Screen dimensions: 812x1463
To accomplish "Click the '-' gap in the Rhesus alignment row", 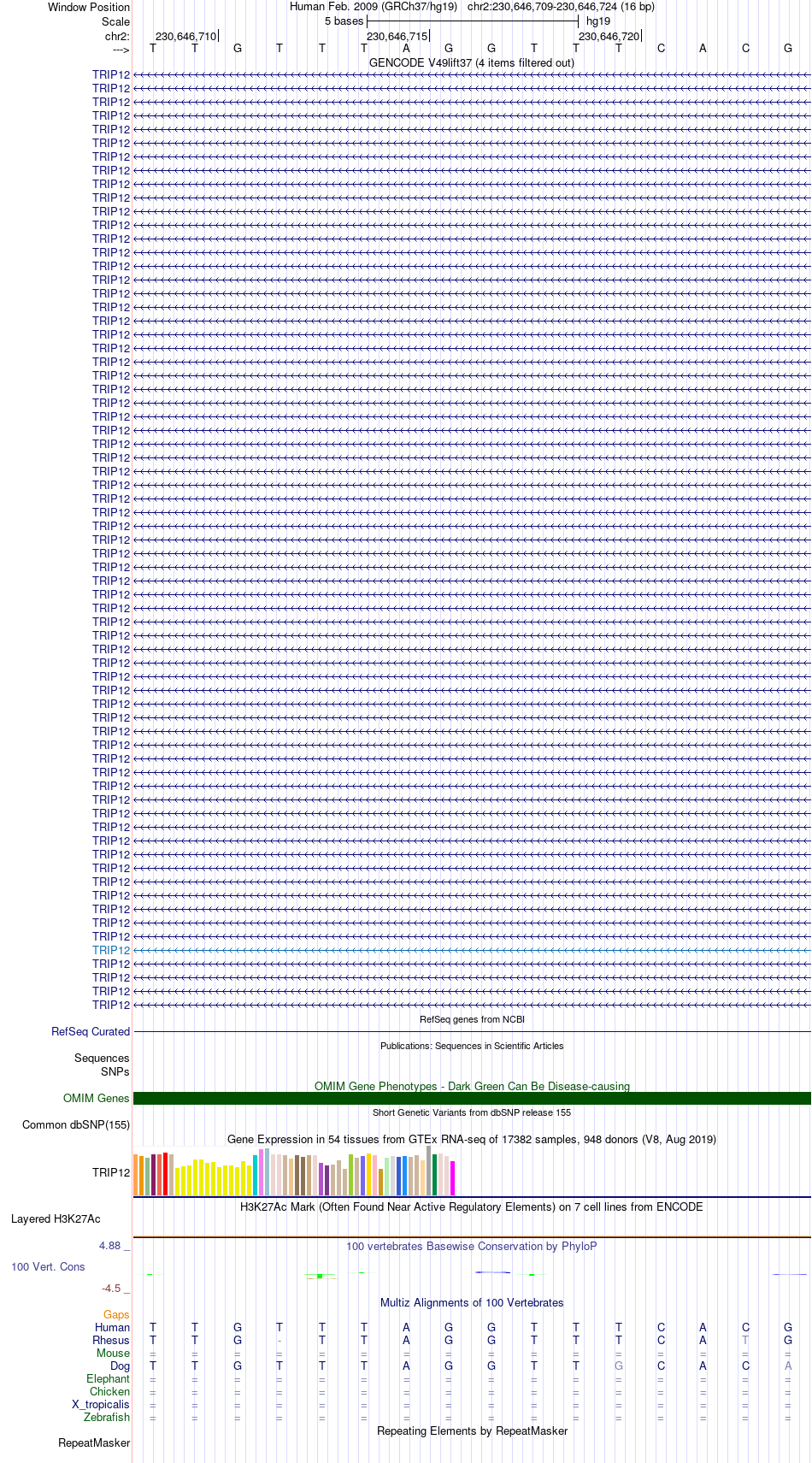I will (x=279, y=1341).
